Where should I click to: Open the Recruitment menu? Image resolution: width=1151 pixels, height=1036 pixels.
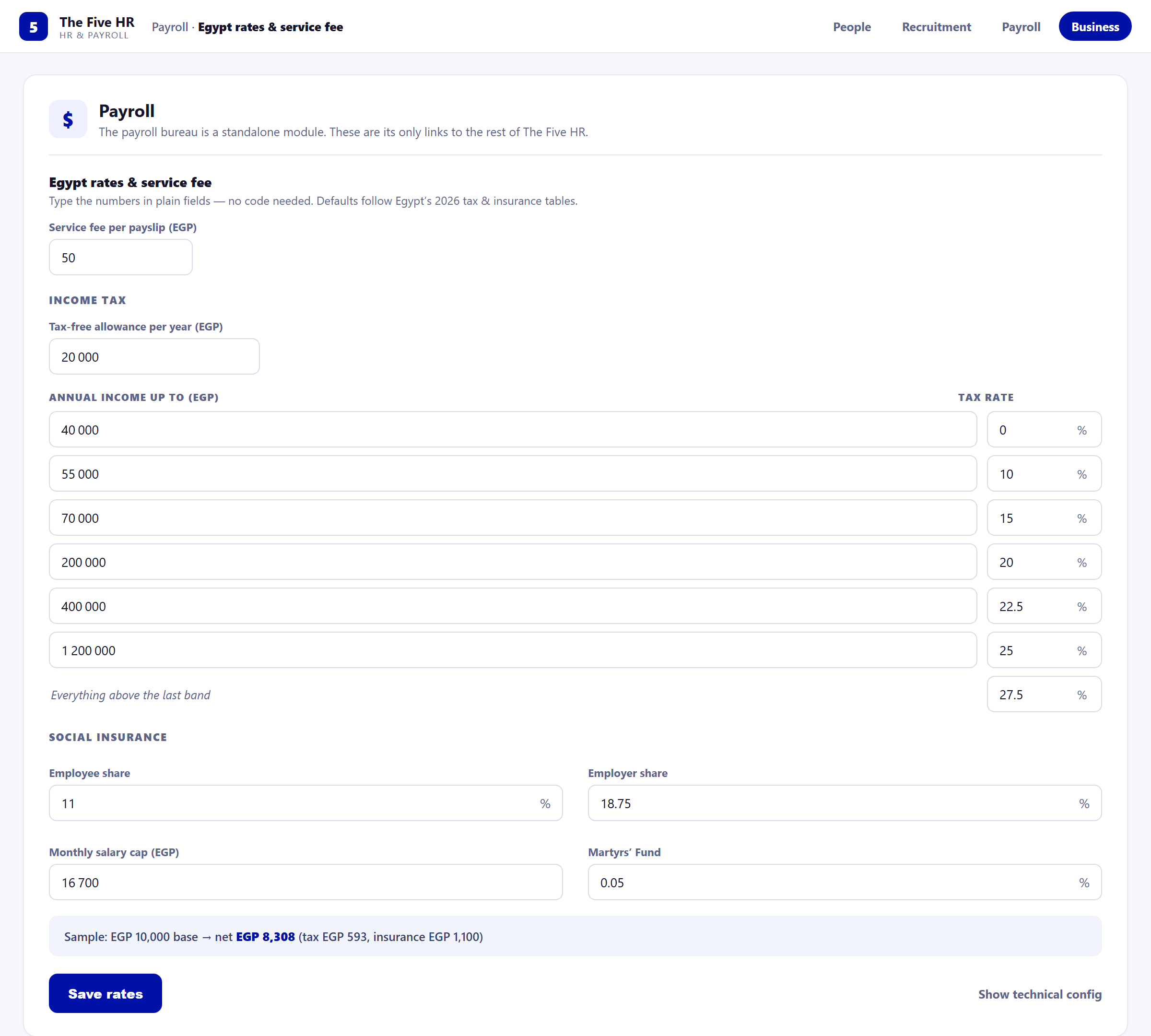click(936, 27)
